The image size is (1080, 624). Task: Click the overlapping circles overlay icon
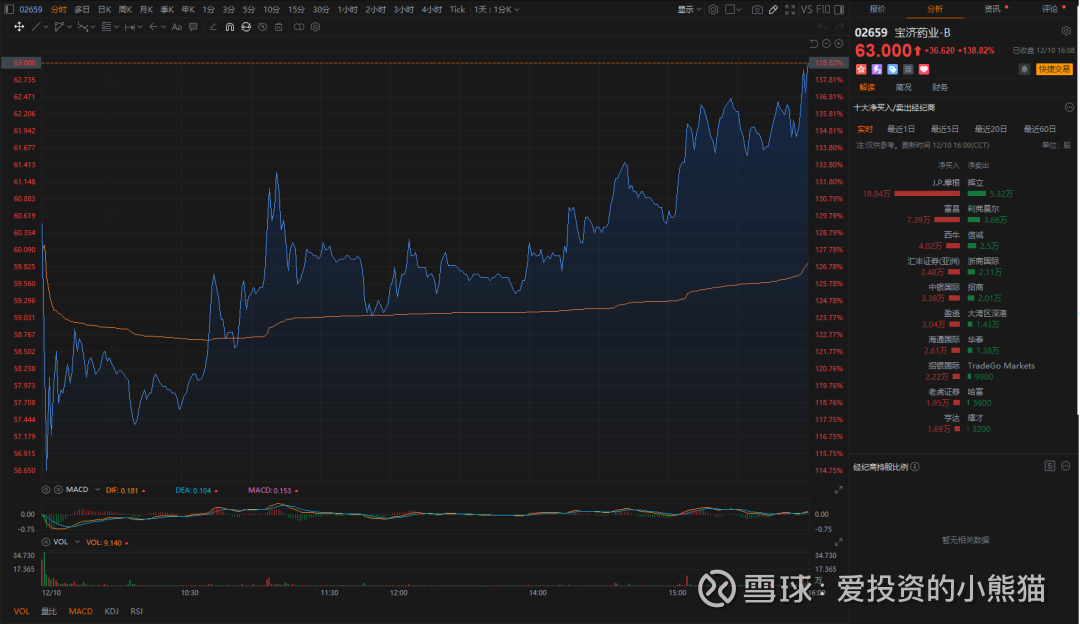tap(299, 27)
